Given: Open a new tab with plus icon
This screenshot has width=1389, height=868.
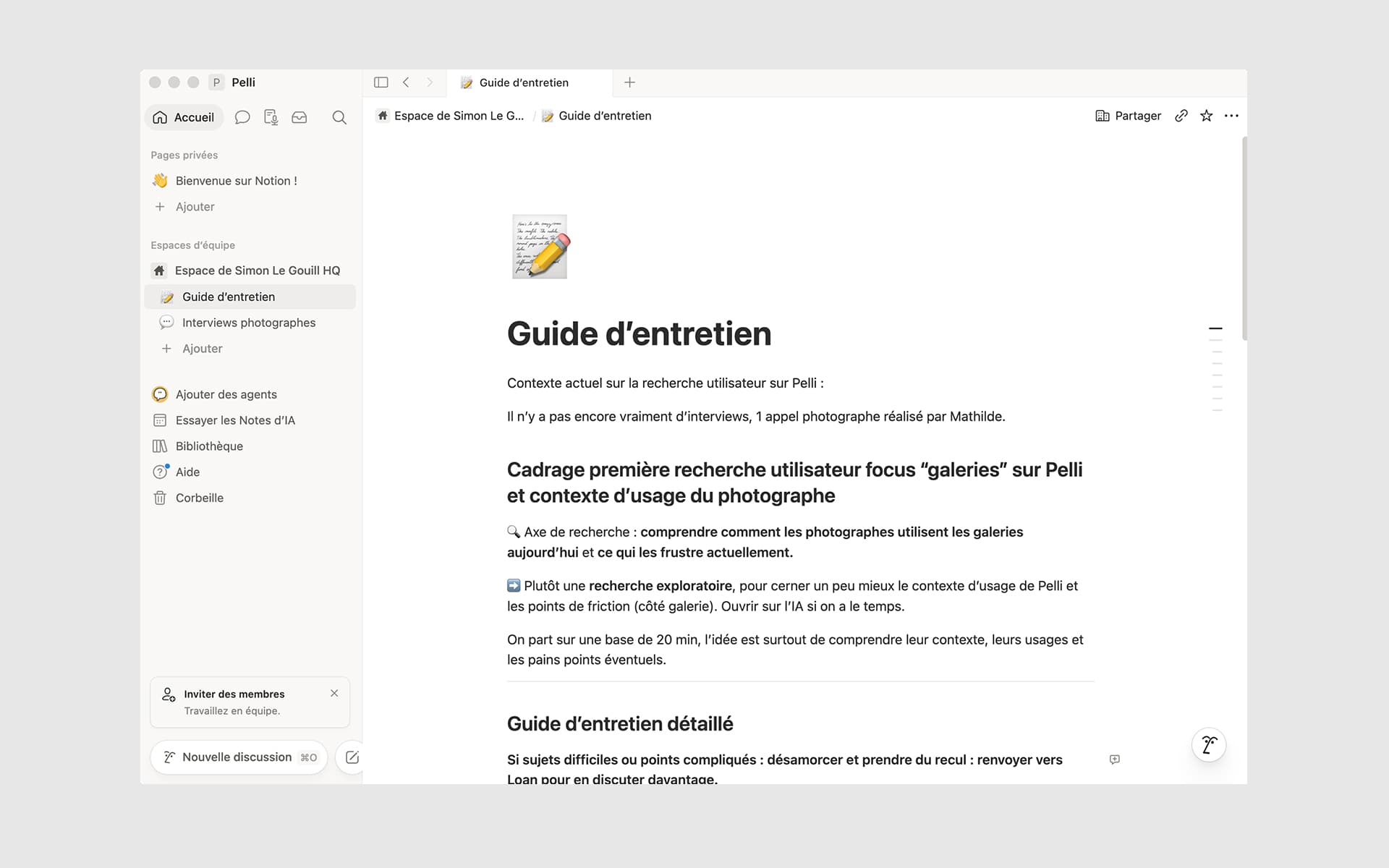Looking at the screenshot, I should (x=629, y=82).
